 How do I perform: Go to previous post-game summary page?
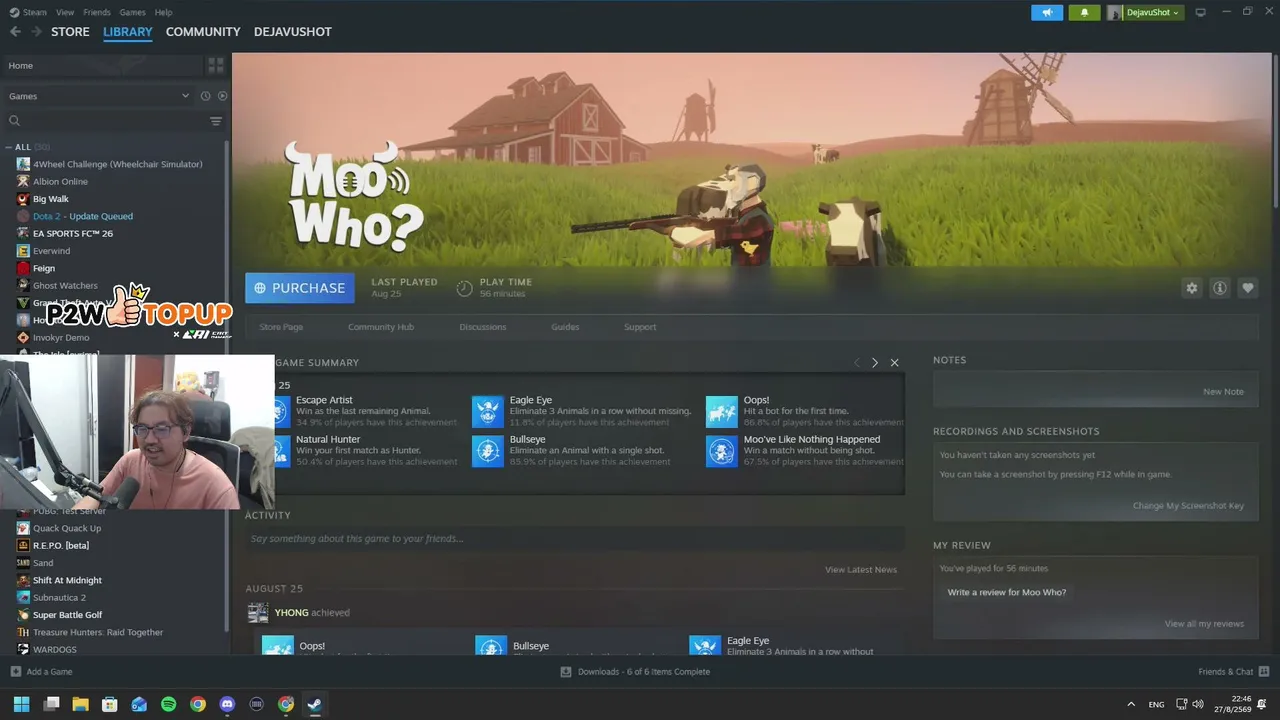coord(856,363)
